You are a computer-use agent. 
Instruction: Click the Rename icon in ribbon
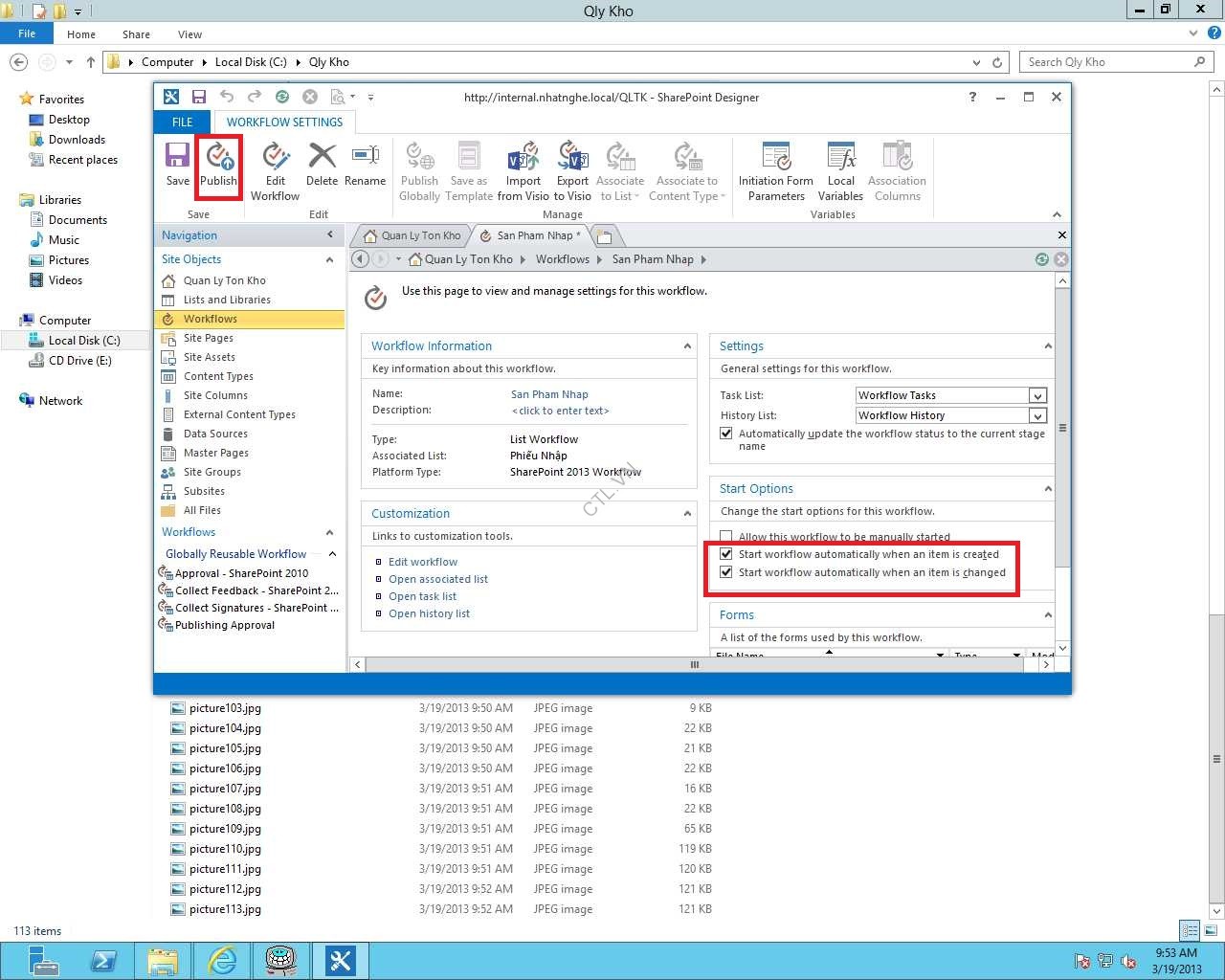coord(365,164)
